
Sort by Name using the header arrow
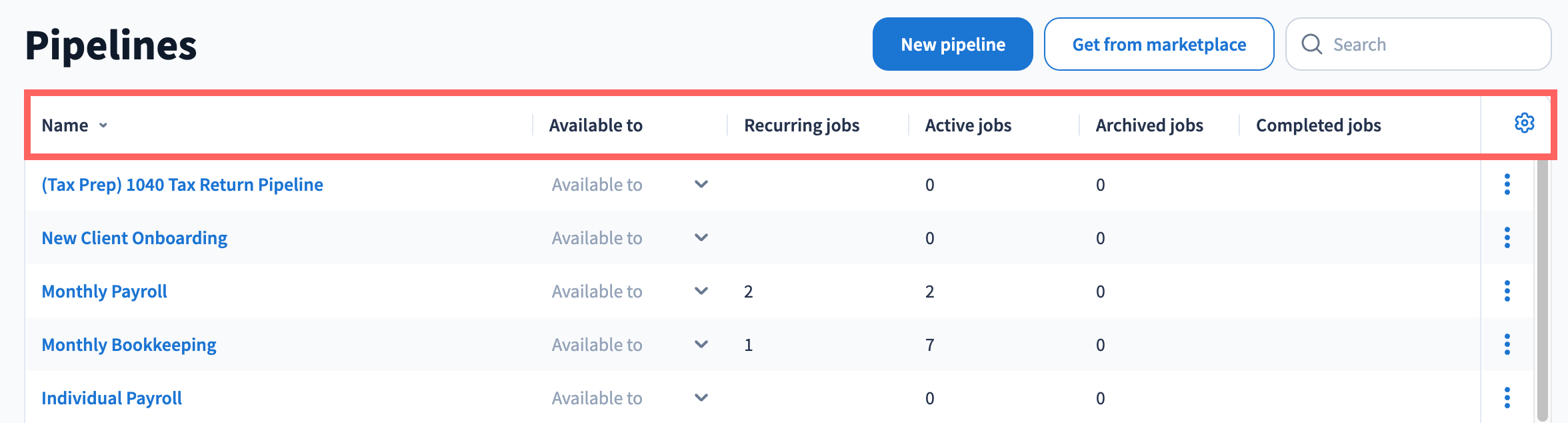pos(103,125)
